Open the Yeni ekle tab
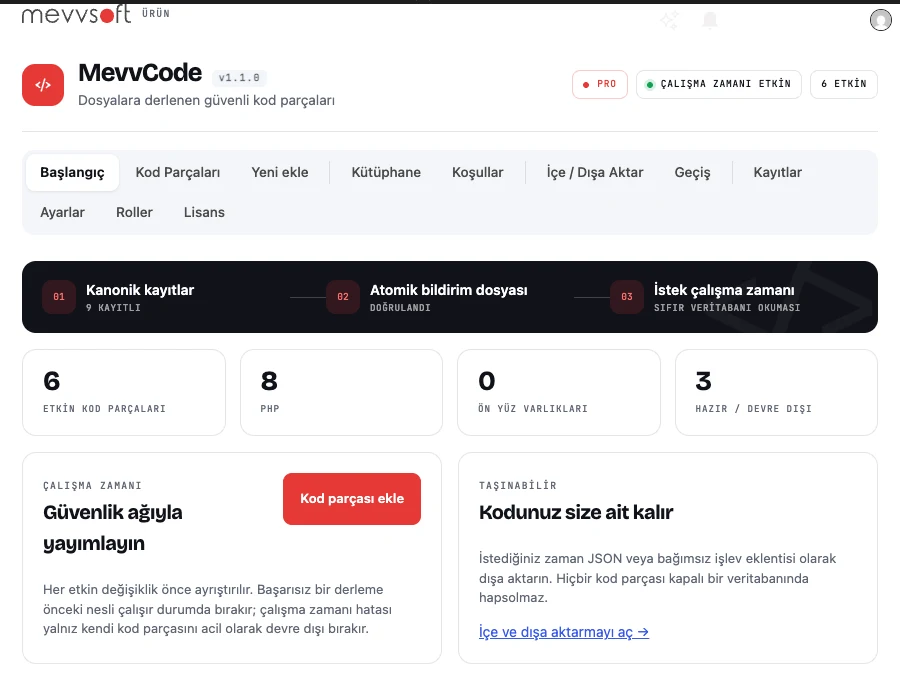The width and height of the screenshot is (900, 700). 280,172
